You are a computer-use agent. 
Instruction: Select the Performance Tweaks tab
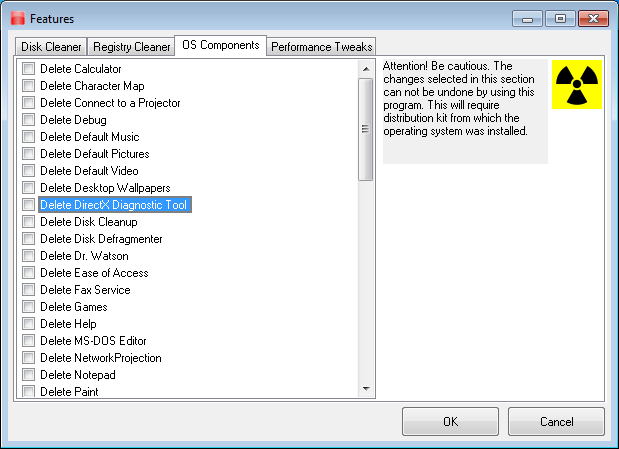coord(321,46)
